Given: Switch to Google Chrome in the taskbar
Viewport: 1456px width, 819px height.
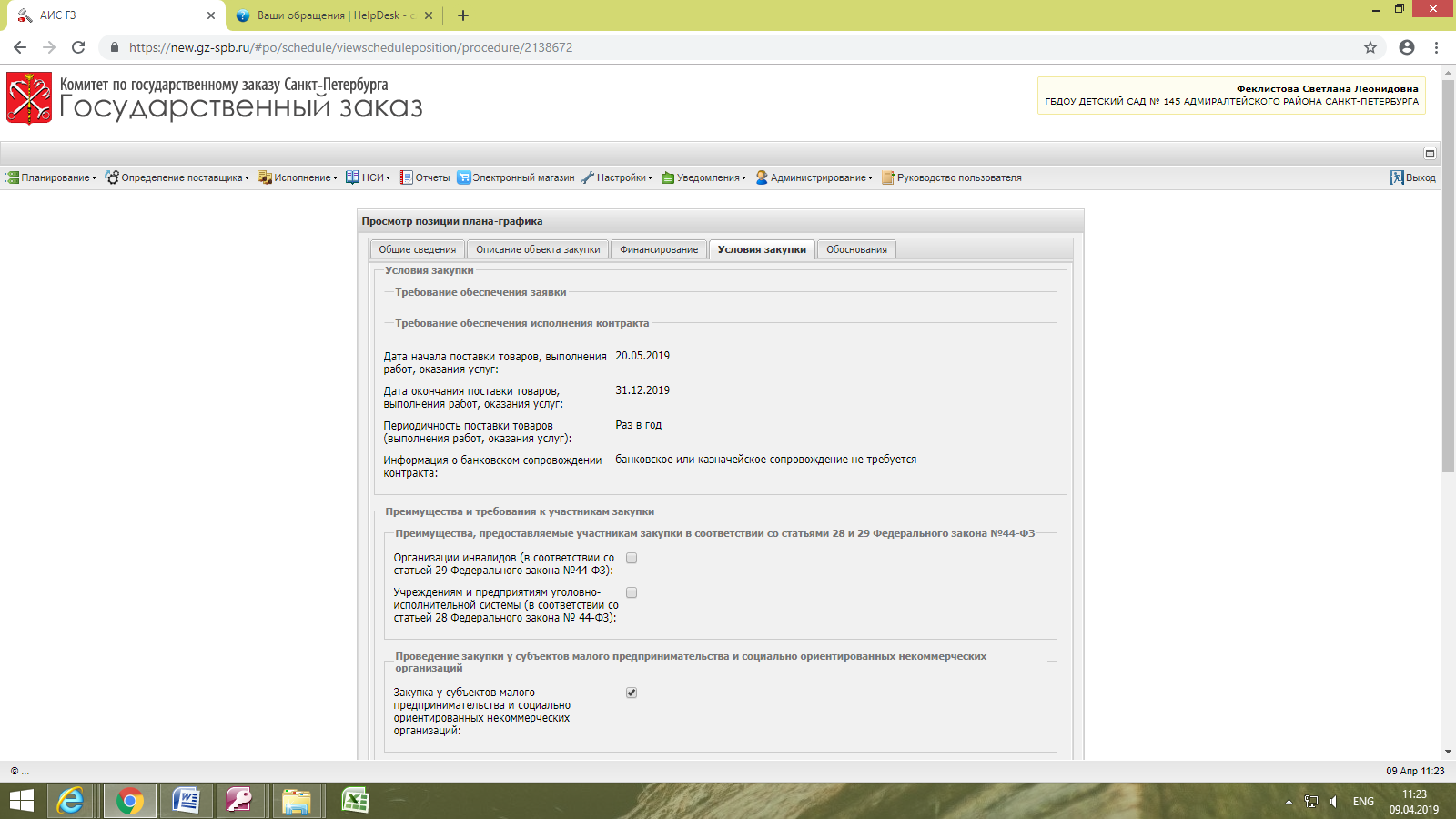Looking at the screenshot, I should click(129, 801).
